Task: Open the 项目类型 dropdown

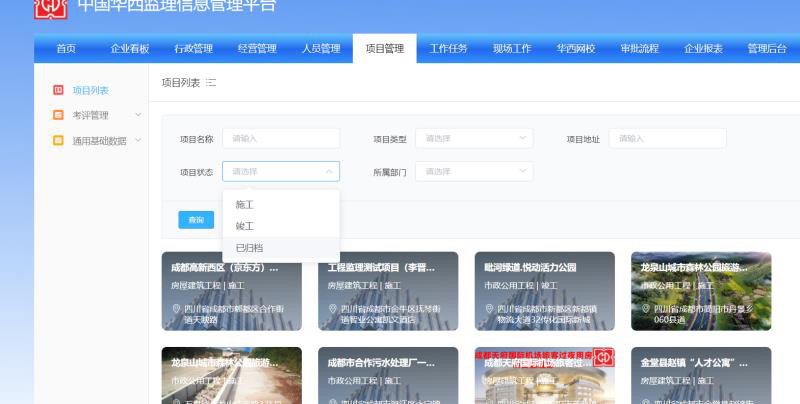Action: coord(474,138)
